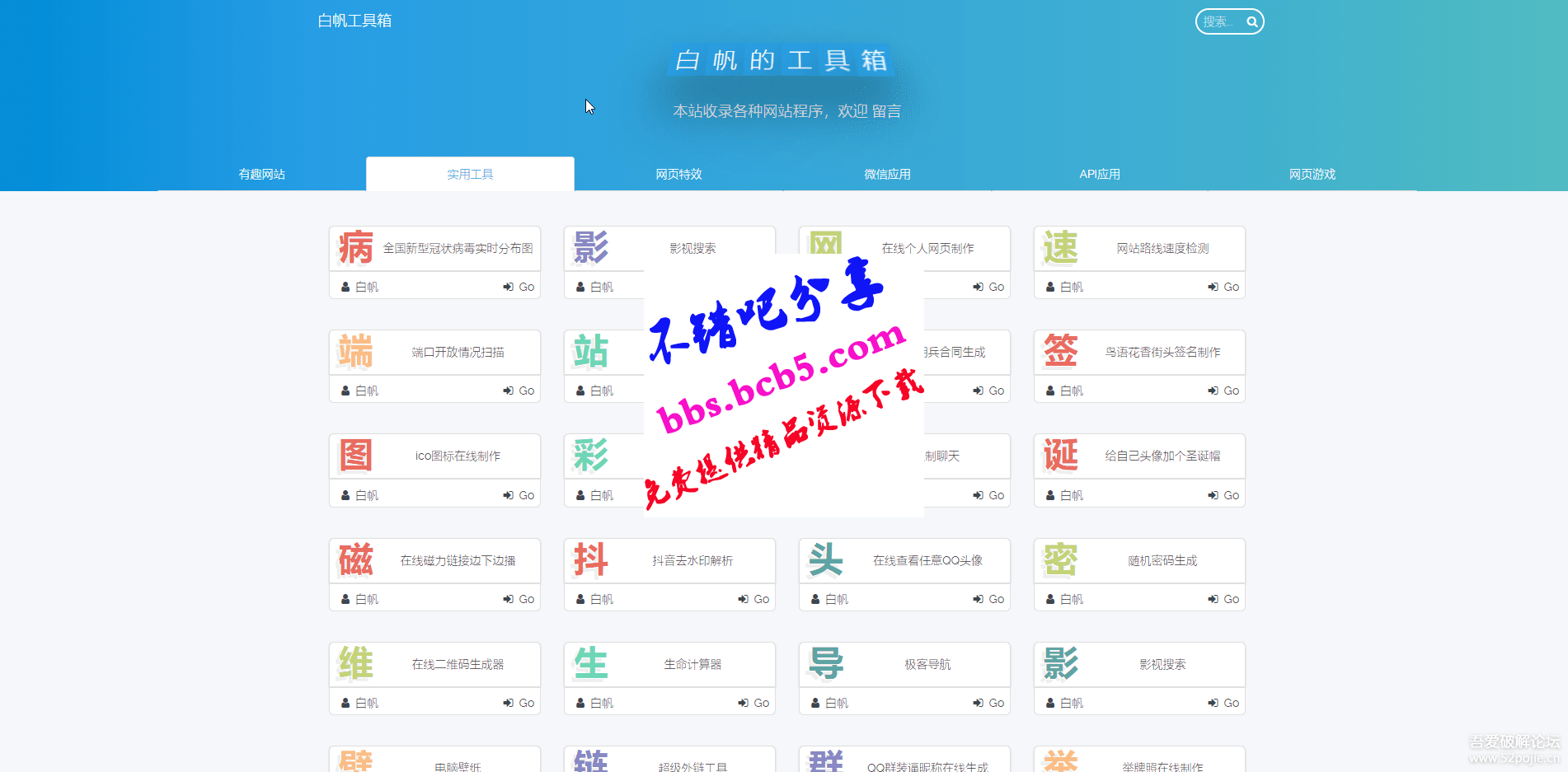Click Go on the 生命计算器 card
Screen dimensions: 1568x772
pyautogui.click(x=754, y=703)
